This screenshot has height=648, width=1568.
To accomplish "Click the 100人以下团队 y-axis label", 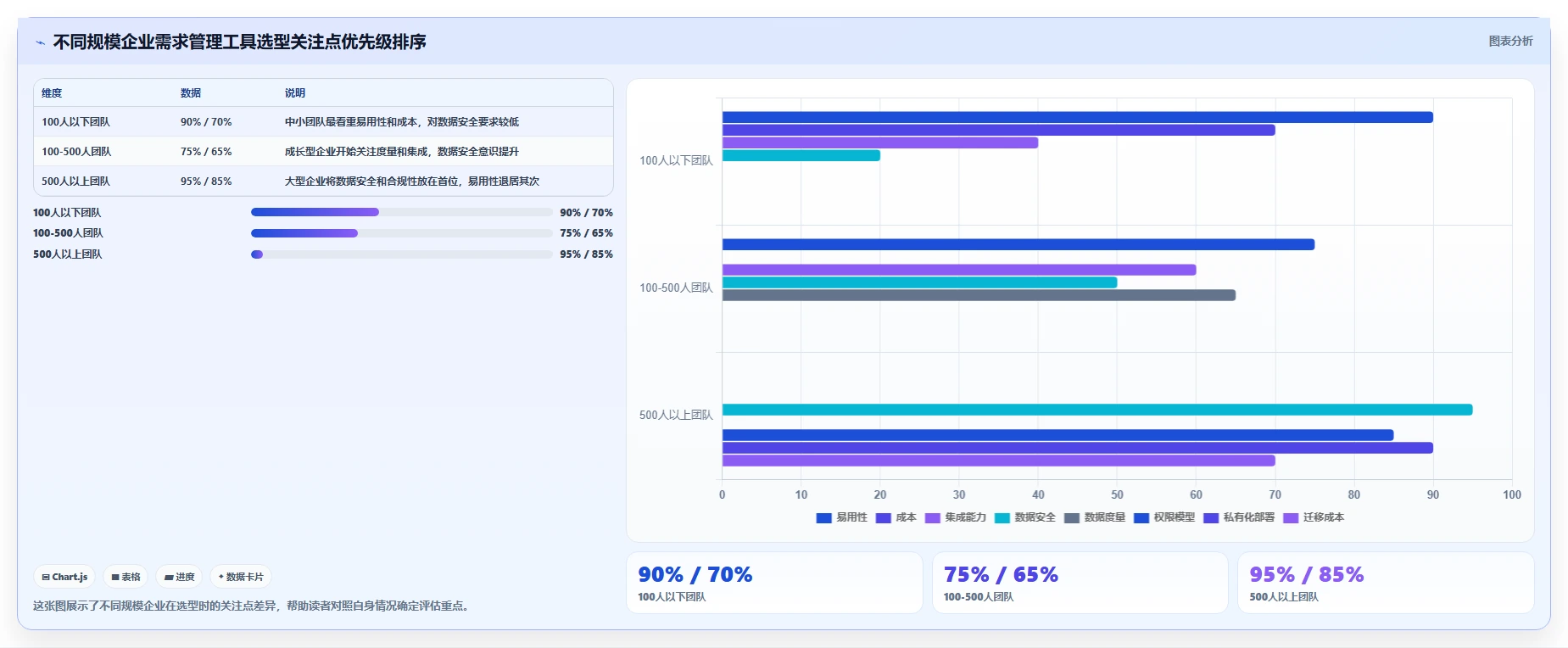I will click(x=676, y=160).
